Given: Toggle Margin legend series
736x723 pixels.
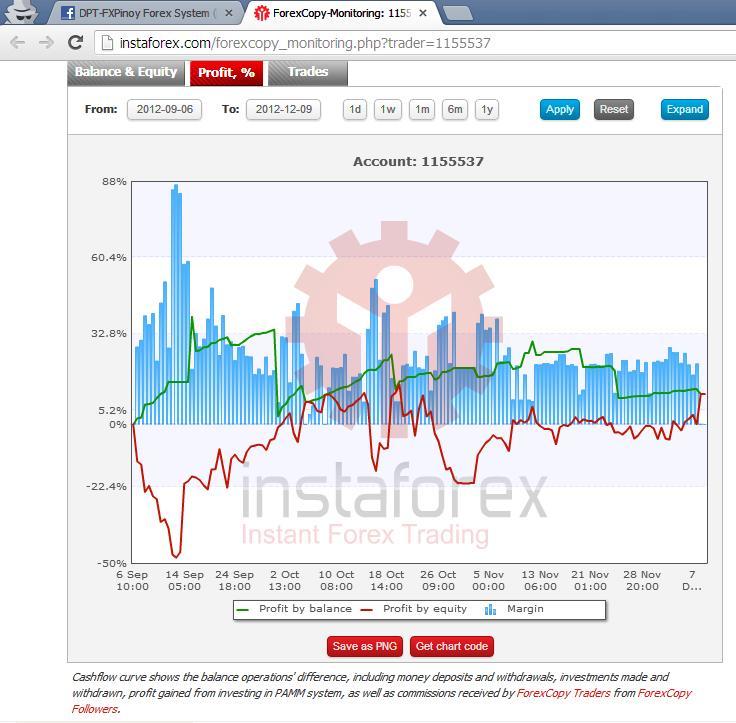Looking at the screenshot, I should coord(514,609).
